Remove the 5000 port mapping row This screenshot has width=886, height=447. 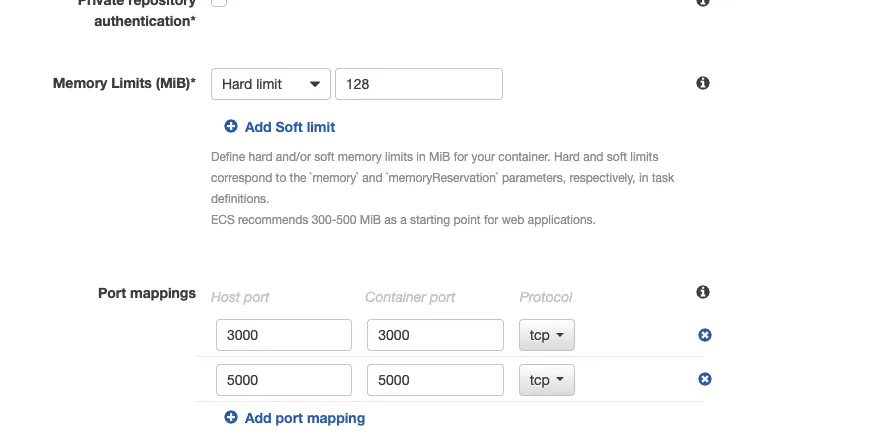click(x=705, y=379)
